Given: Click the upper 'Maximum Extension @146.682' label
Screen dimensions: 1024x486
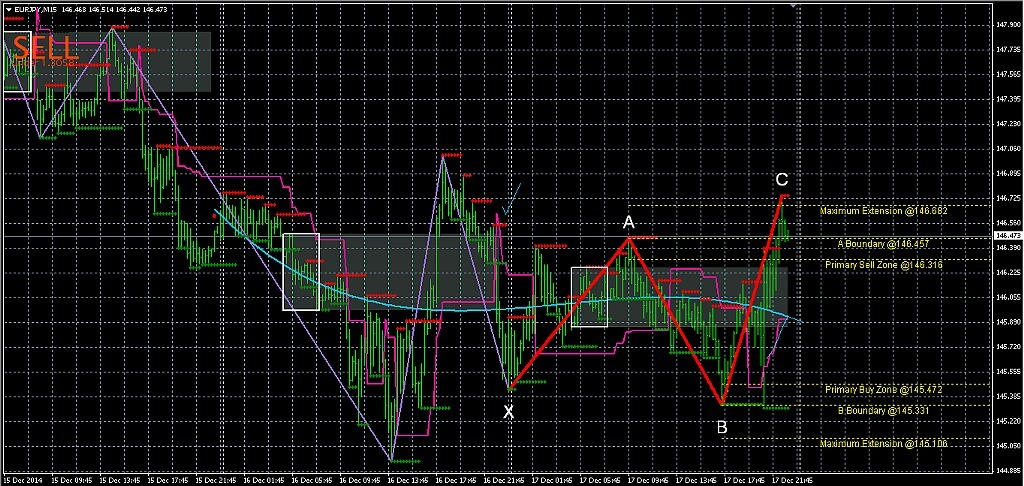Looking at the screenshot, I should coord(883,212).
